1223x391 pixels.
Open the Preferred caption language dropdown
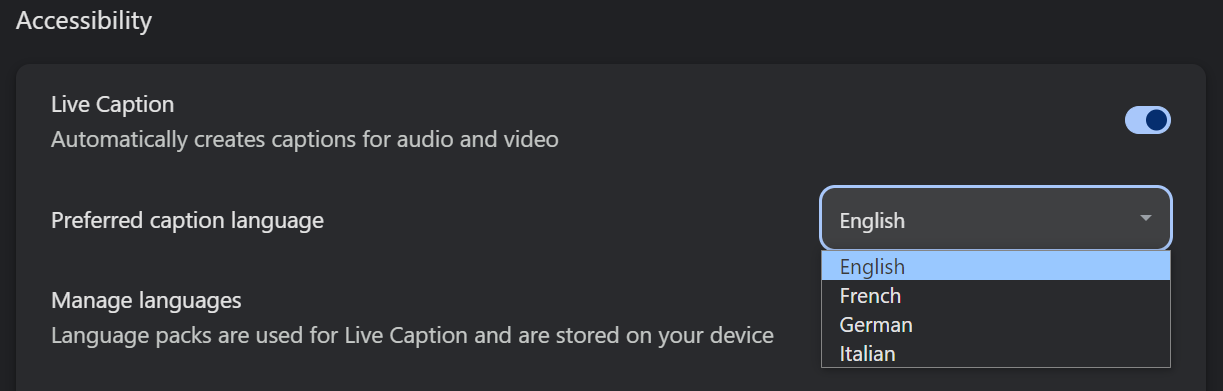pos(996,219)
